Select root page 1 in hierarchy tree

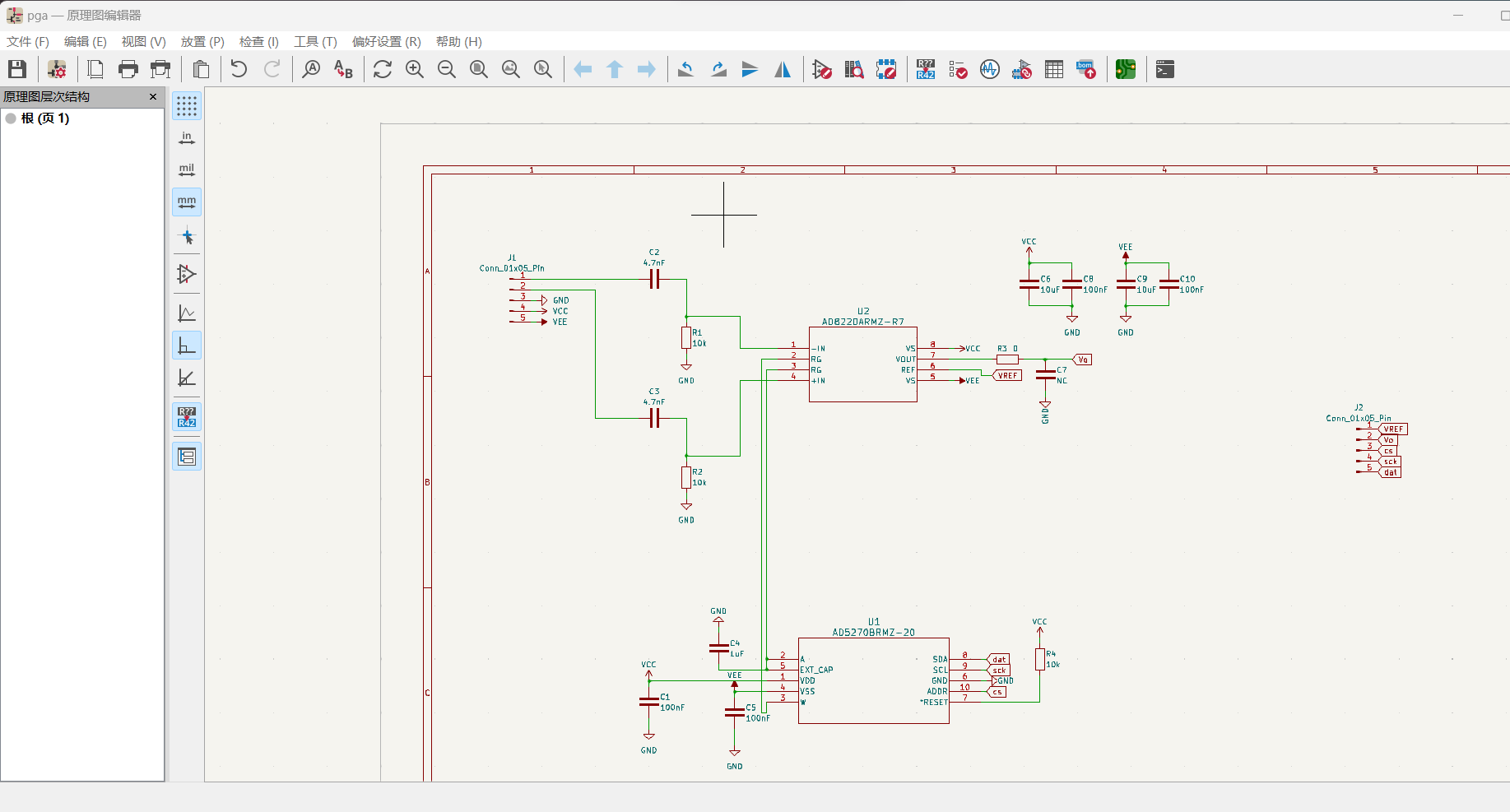[45, 118]
